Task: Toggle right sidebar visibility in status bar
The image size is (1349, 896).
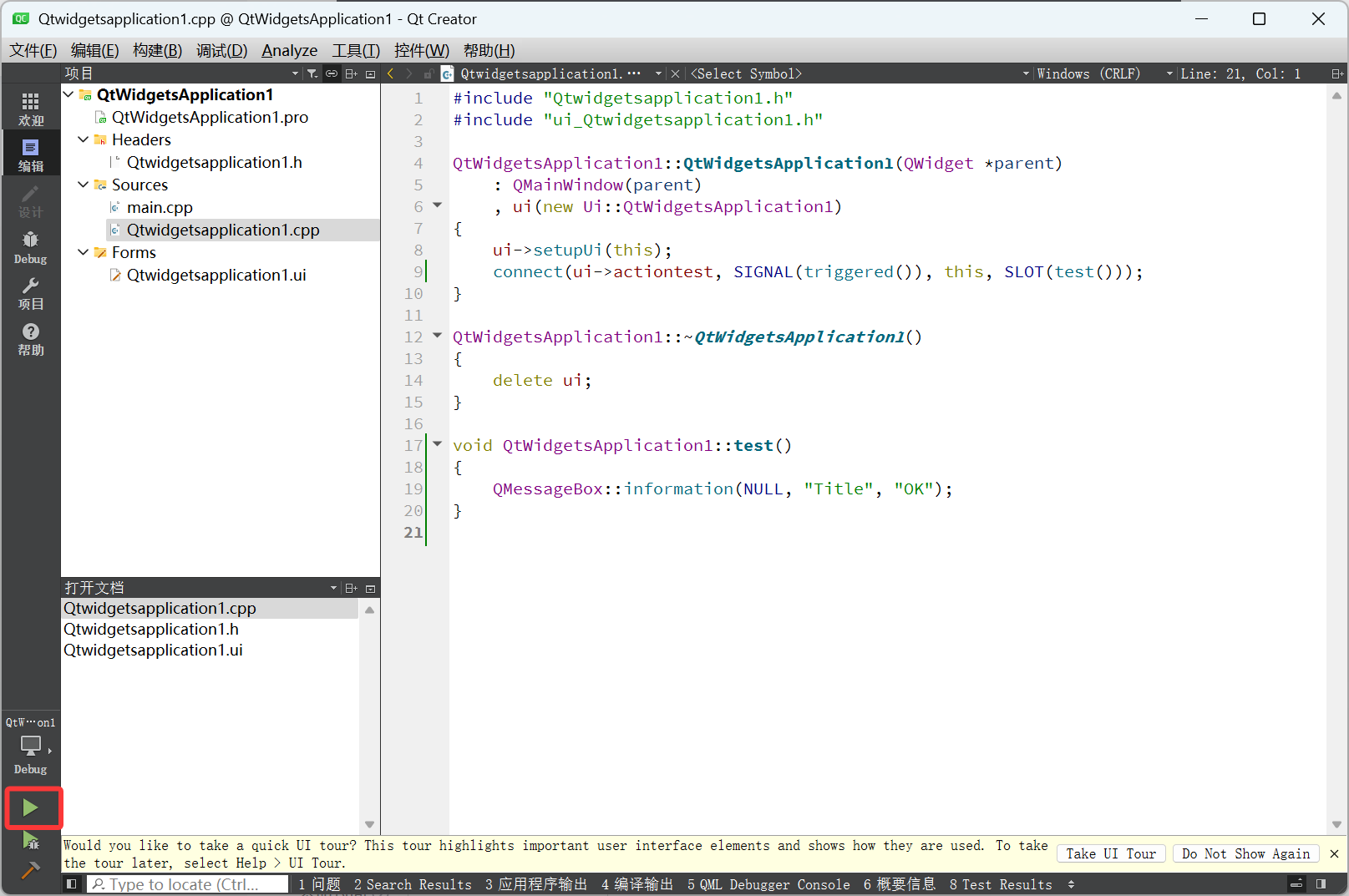Action: (x=1321, y=883)
